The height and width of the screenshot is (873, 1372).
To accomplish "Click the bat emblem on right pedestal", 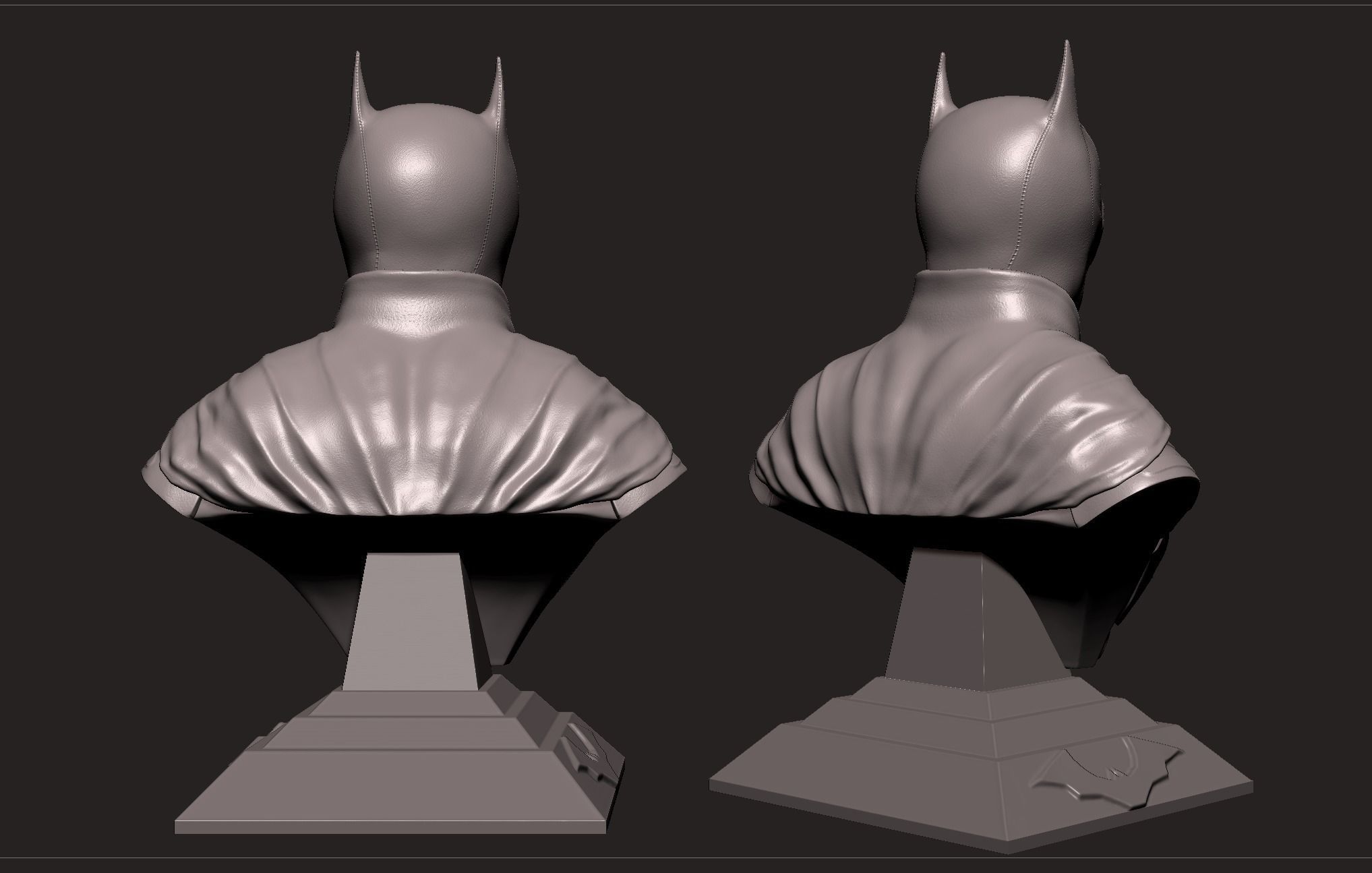I will pyautogui.click(x=1107, y=771).
